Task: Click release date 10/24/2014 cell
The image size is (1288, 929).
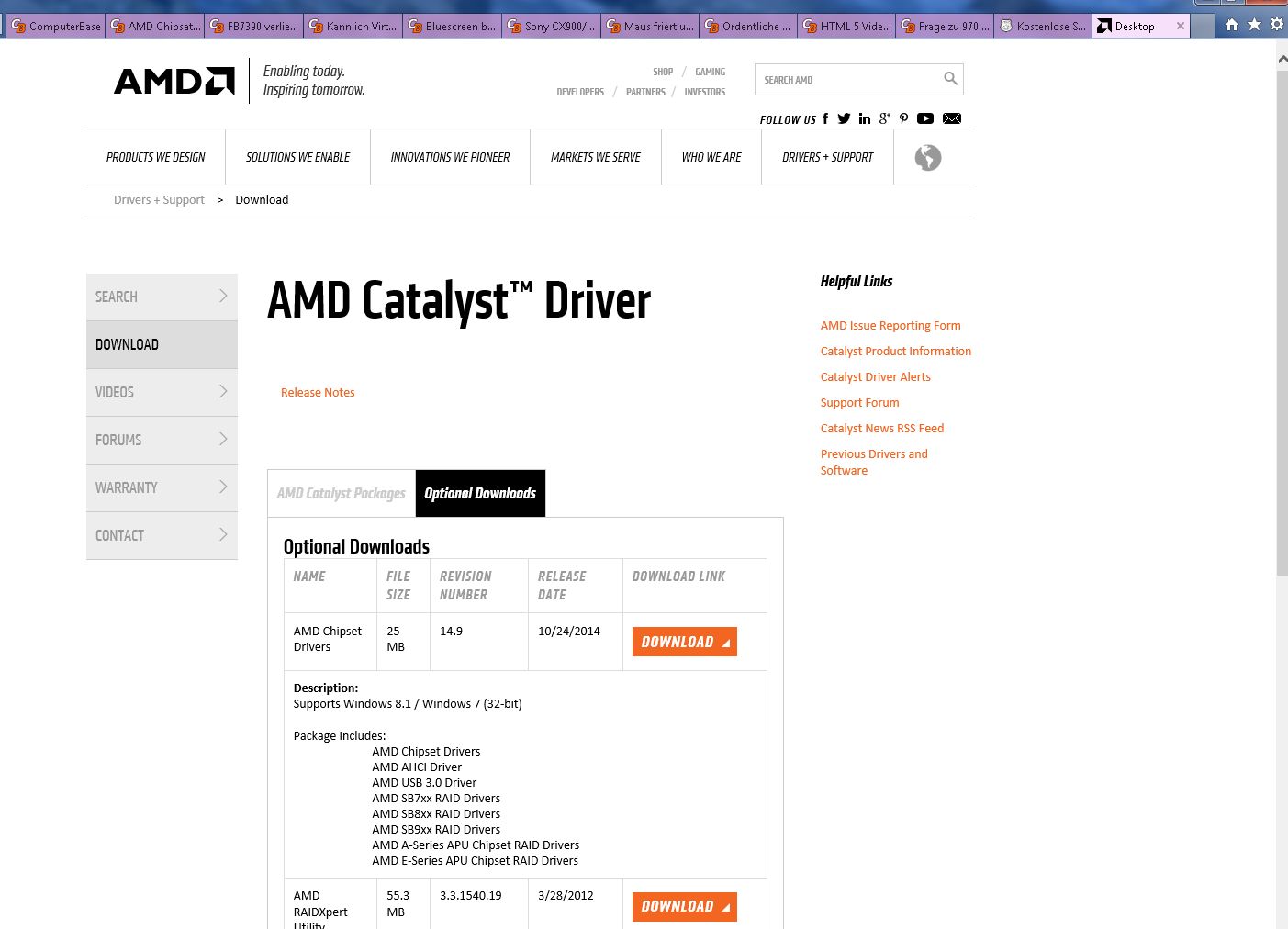Action: click(576, 642)
